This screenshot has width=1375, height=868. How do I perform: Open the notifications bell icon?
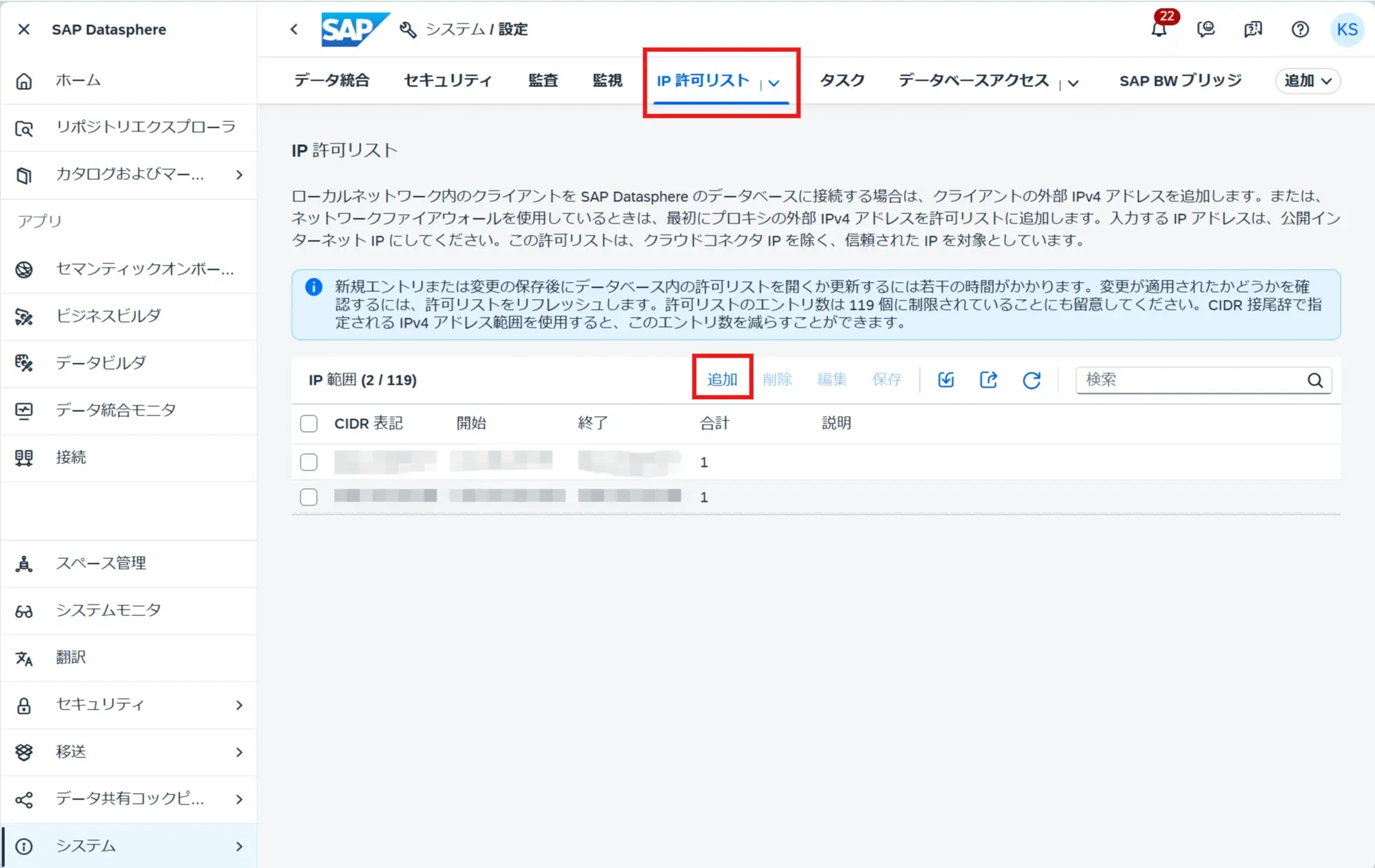coord(1159,29)
